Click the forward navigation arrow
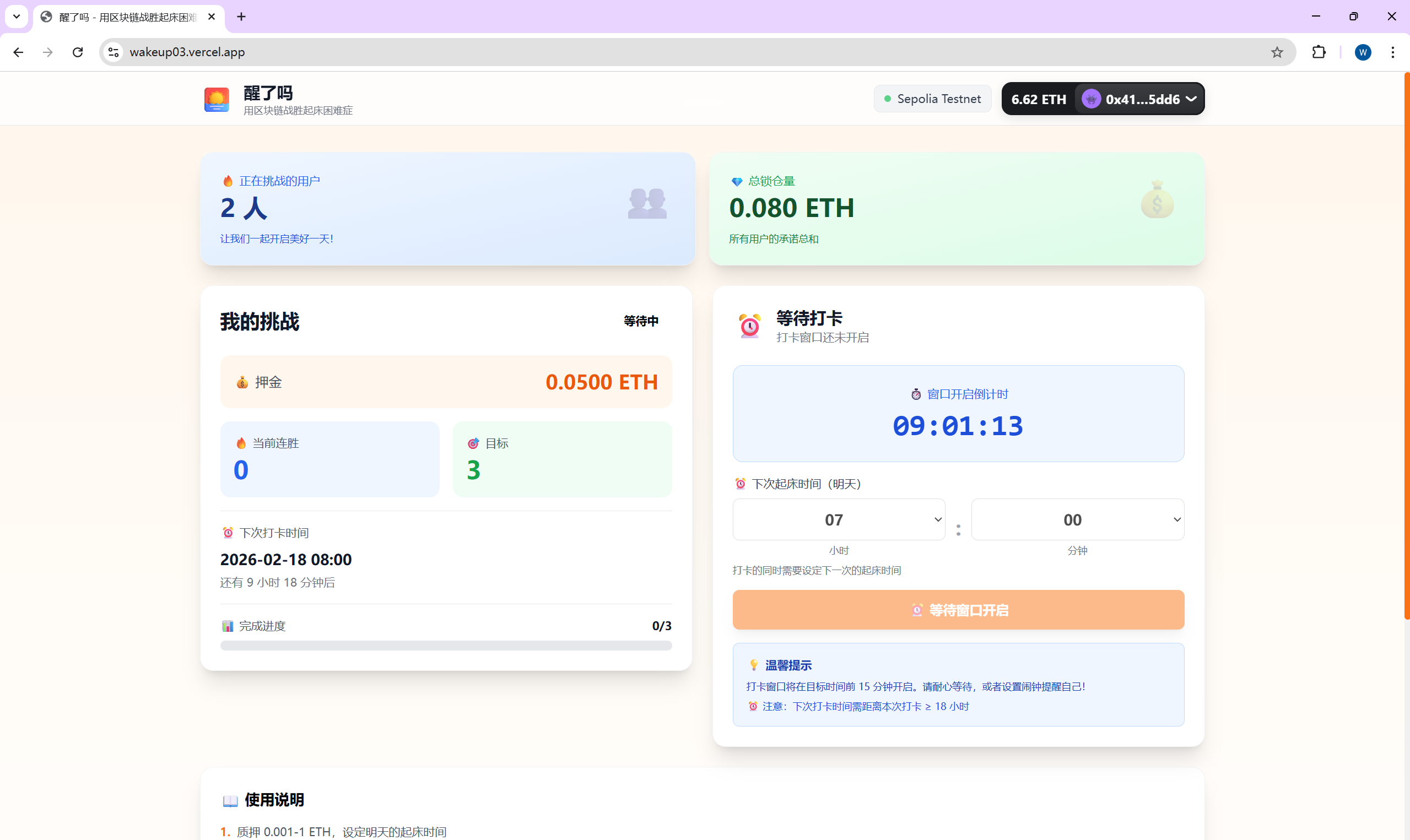Image resolution: width=1410 pixels, height=840 pixels. point(48,52)
